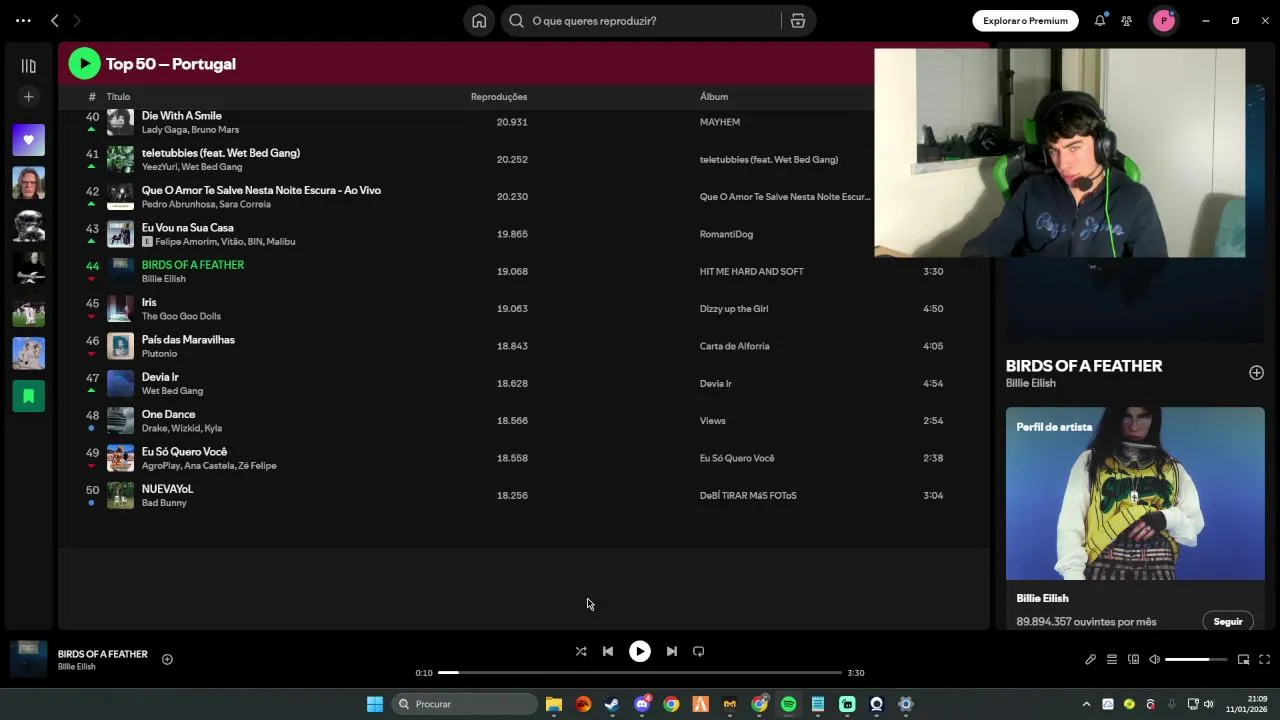
Task: Go back with the left navigation arrow
Action: pos(55,20)
